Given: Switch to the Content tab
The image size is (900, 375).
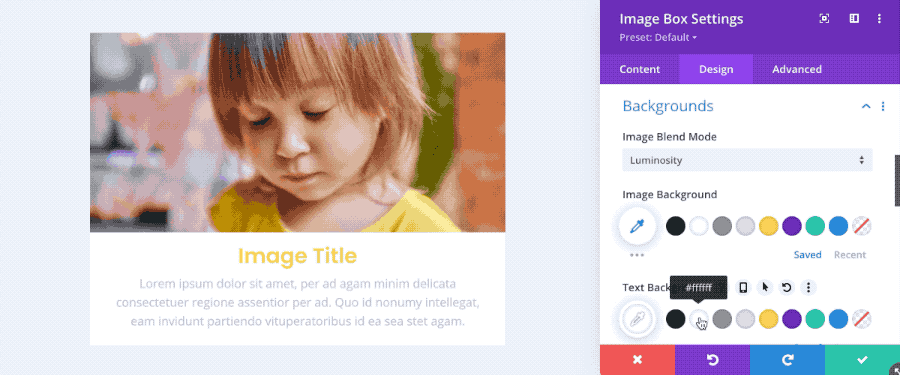Looking at the screenshot, I should (639, 69).
